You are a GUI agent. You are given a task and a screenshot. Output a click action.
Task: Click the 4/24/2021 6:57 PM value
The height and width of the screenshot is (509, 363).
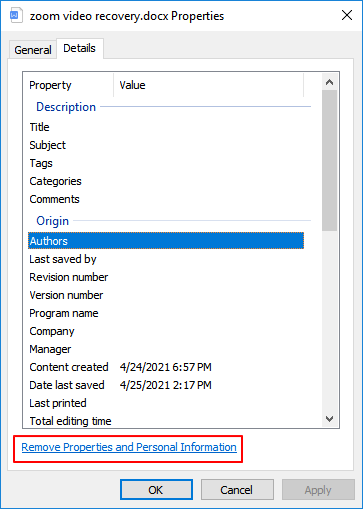point(166,367)
